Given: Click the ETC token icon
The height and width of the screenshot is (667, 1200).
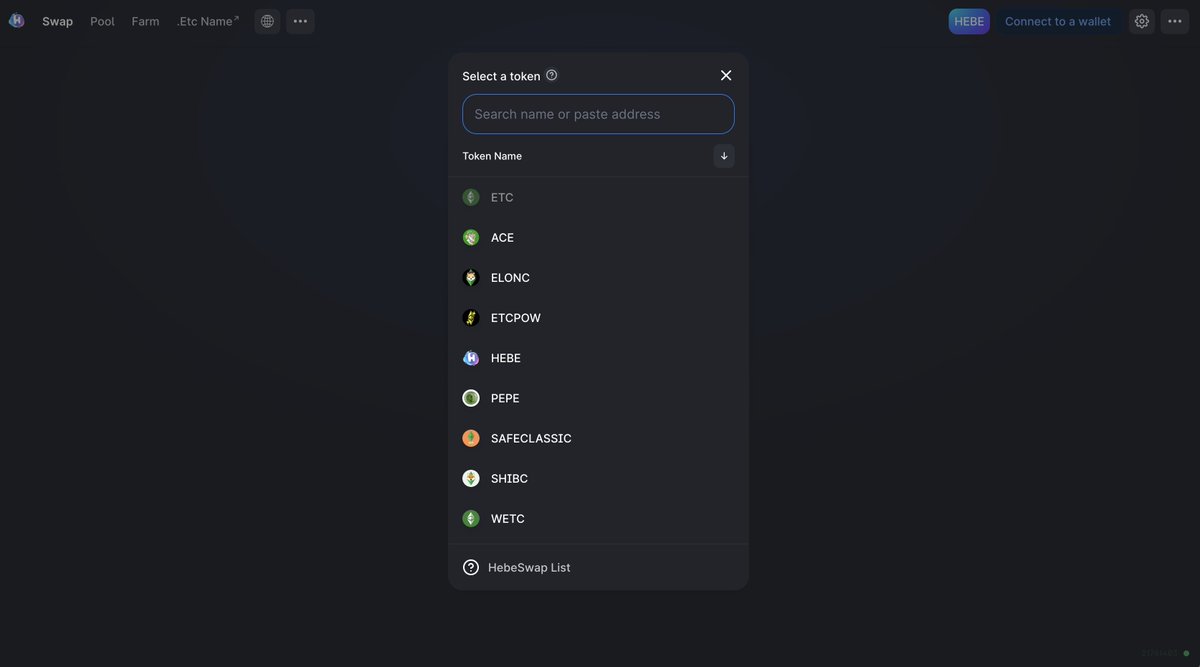Looking at the screenshot, I should pos(471,197).
